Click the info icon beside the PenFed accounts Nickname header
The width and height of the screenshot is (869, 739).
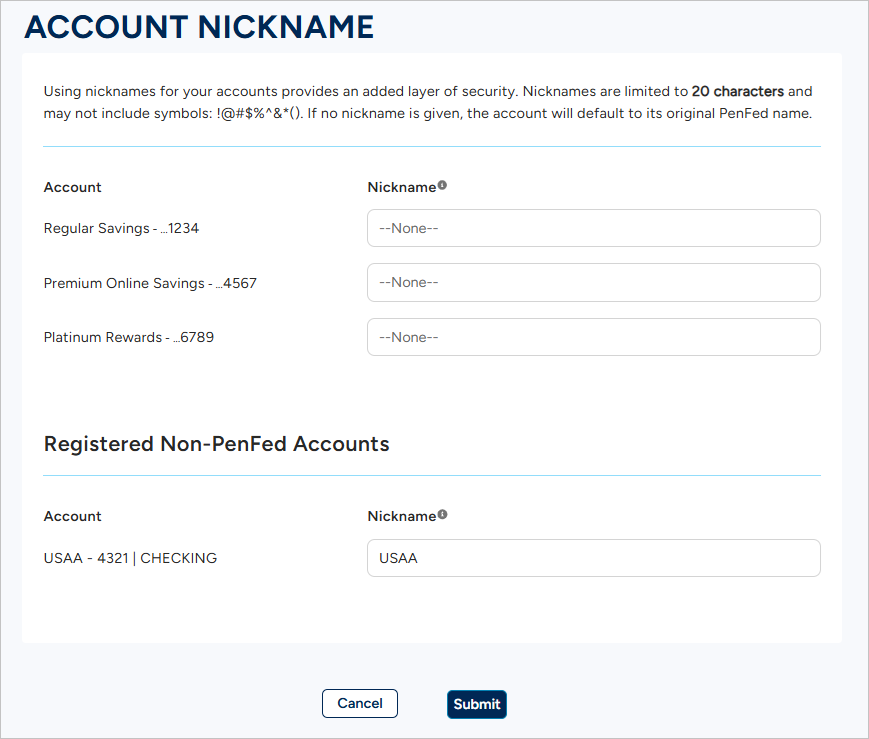tap(442, 185)
